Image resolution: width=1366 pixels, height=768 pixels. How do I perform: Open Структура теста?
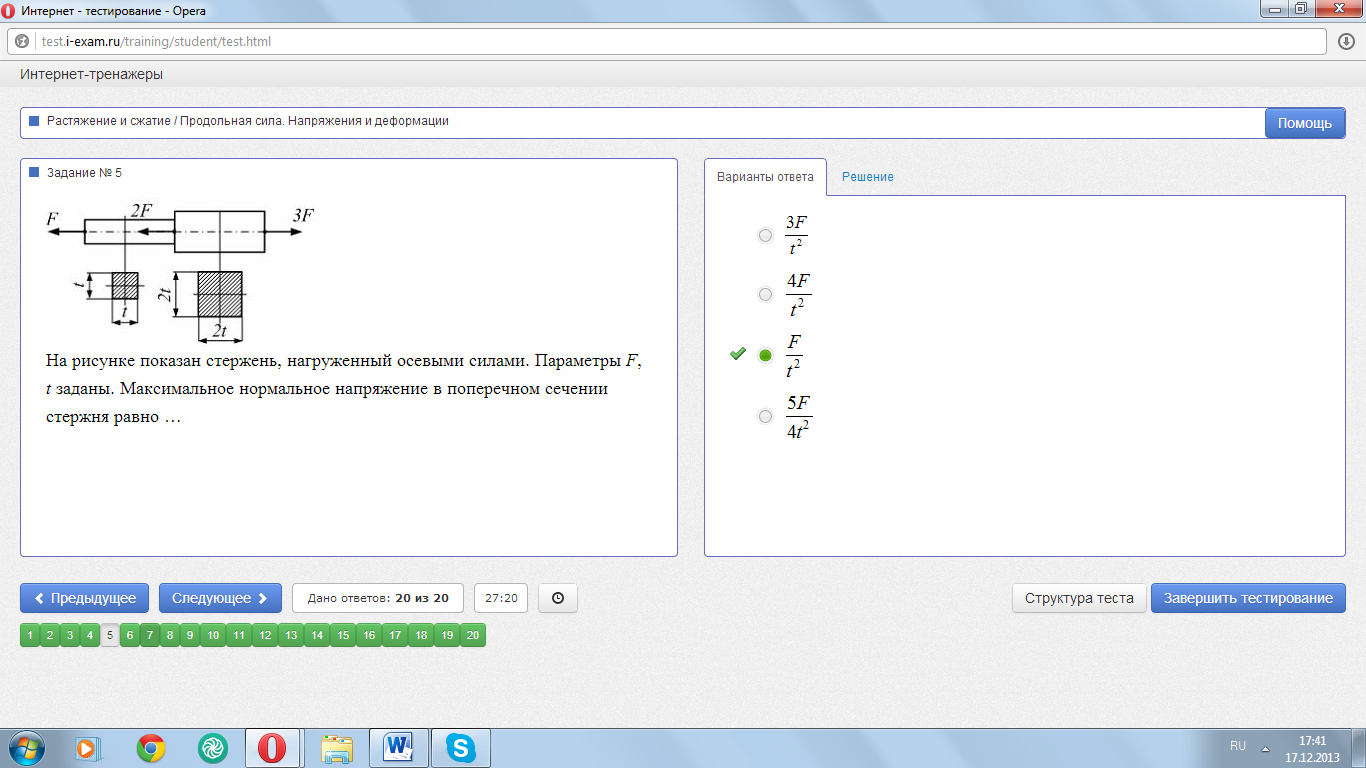pos(1079,598)
